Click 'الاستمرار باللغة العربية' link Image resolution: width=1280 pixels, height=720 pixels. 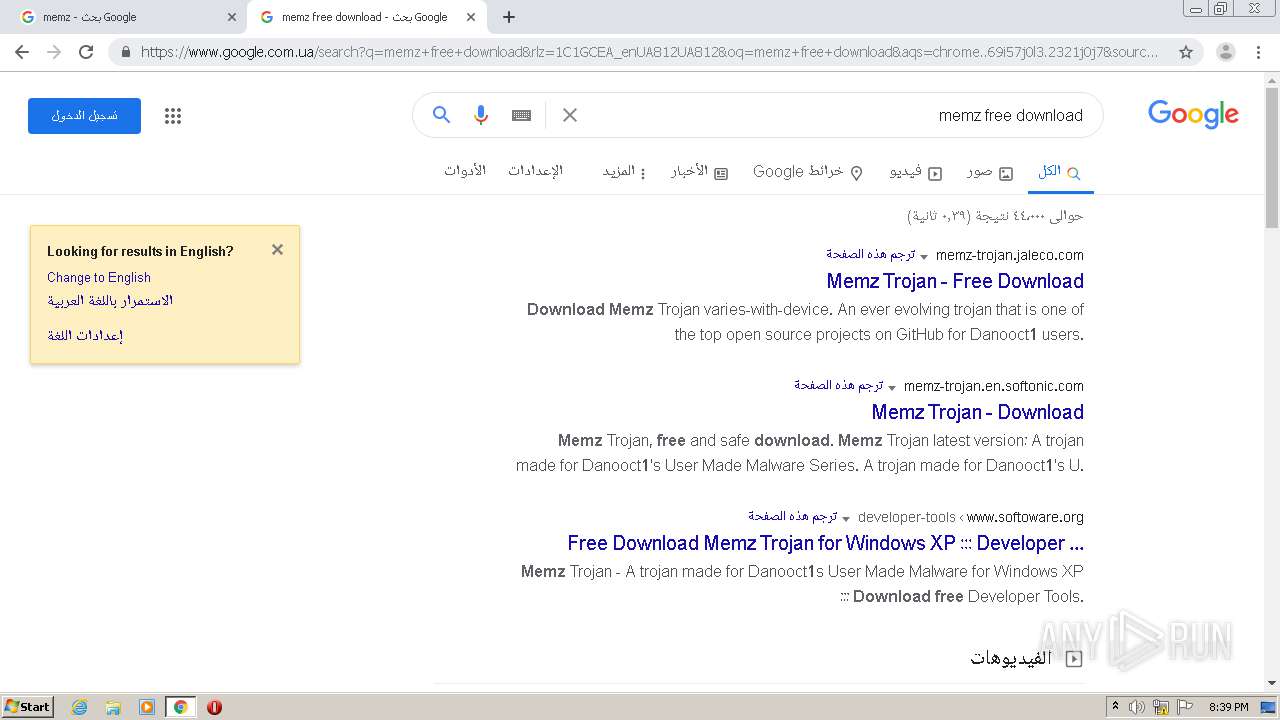110,301
